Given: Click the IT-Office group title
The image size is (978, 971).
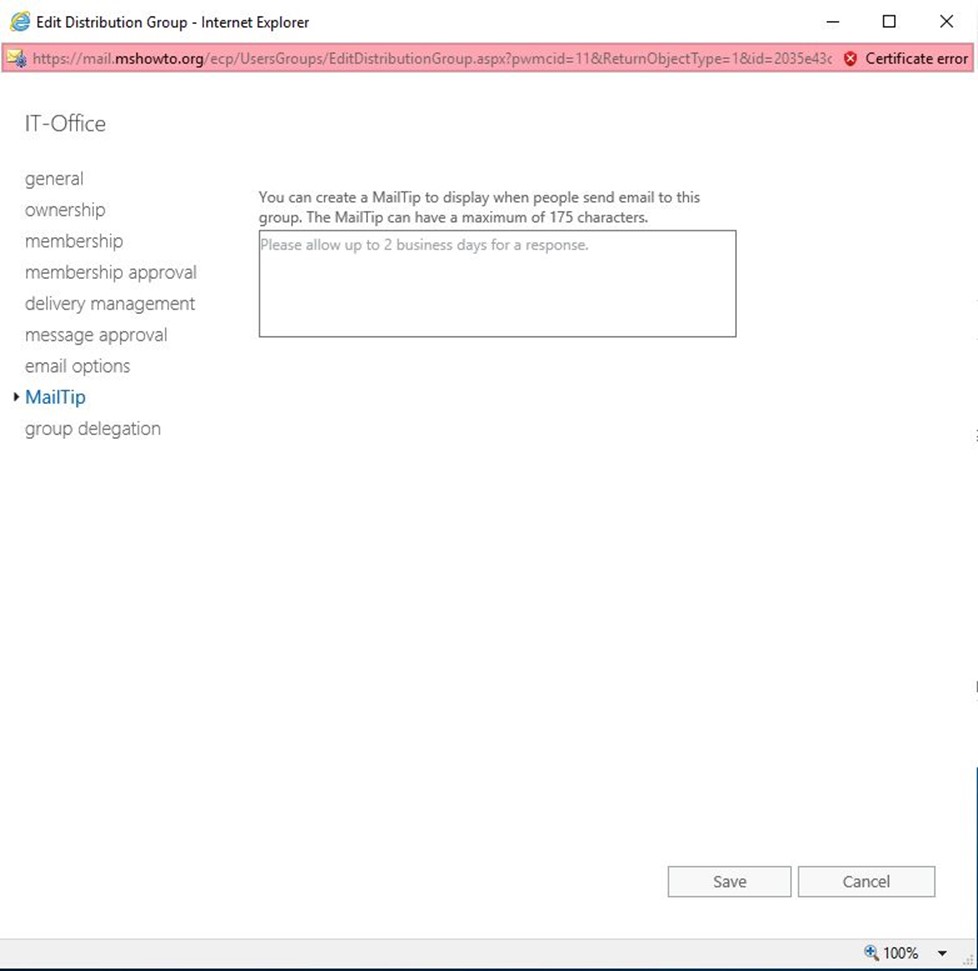Looking at the screenshot, I should tap(65, 123).
